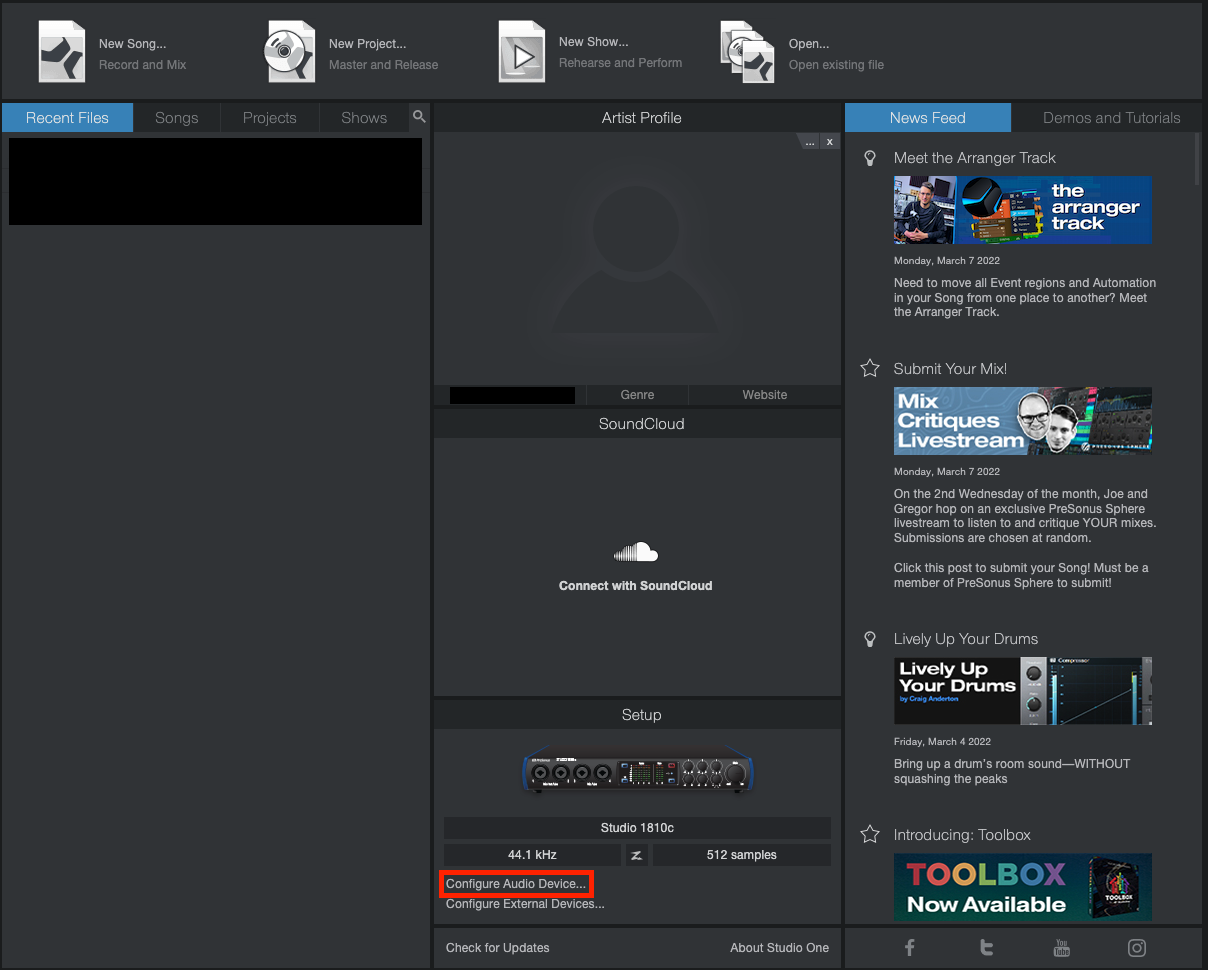The height and width of the screenshot is (970, 1208).
Task: Click the Open... label
Action: (x=809, y=44)
